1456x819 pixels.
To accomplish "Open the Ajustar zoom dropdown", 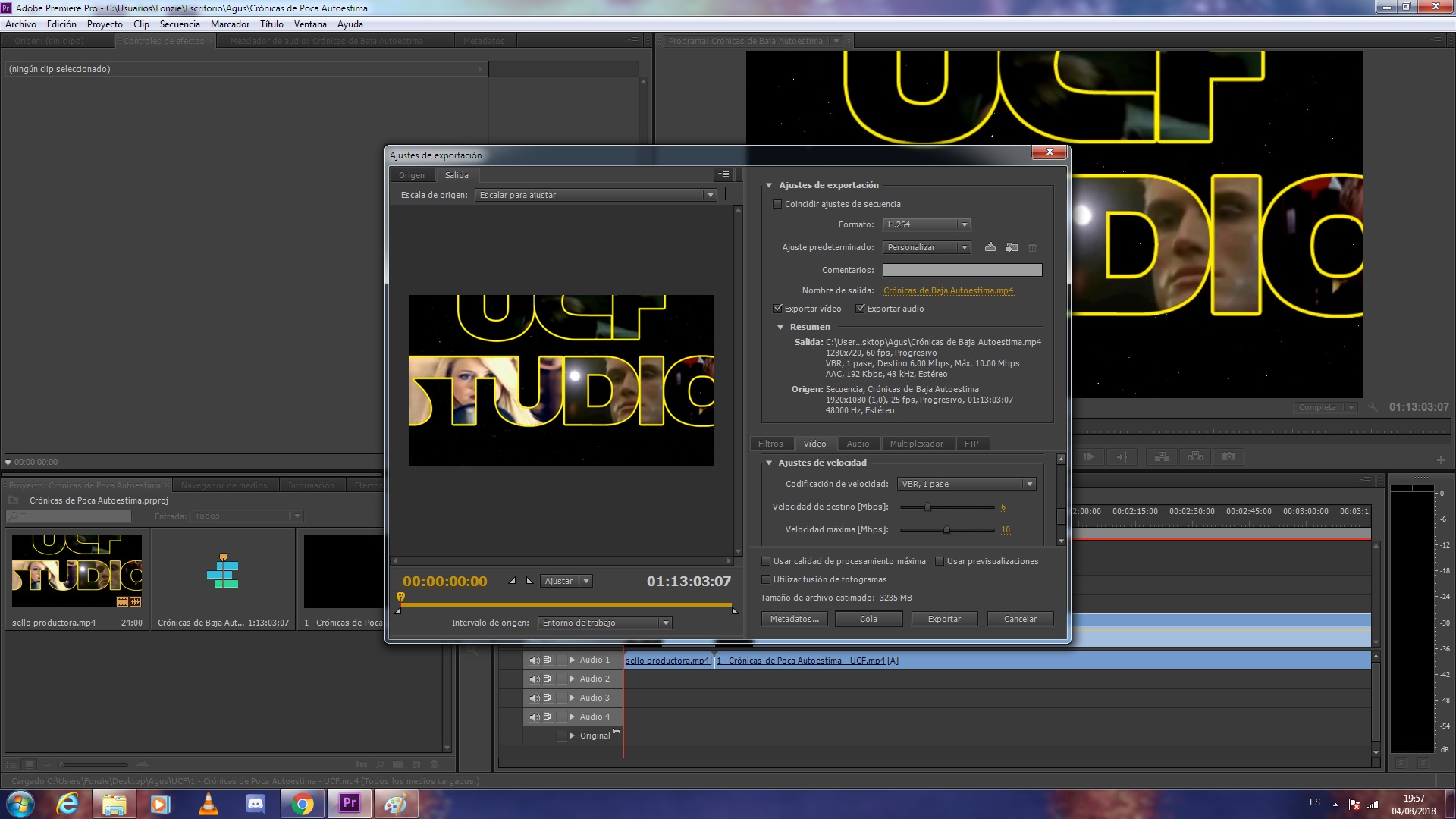I will [x=566, y=581].
